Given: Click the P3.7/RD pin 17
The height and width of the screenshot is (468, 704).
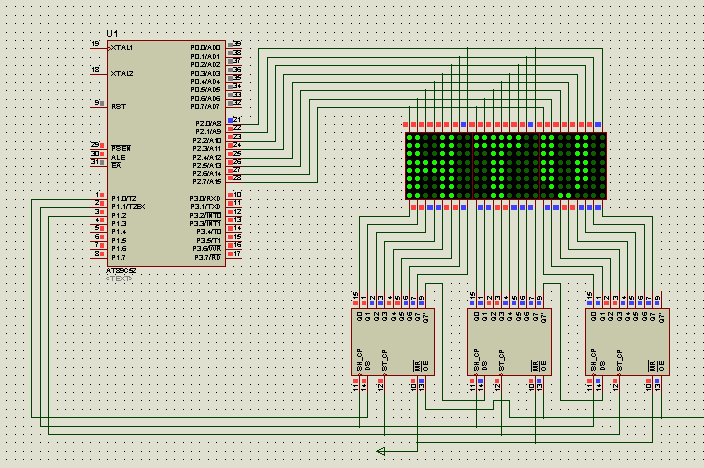Looking at the screenshot, I should click(236, 256).
